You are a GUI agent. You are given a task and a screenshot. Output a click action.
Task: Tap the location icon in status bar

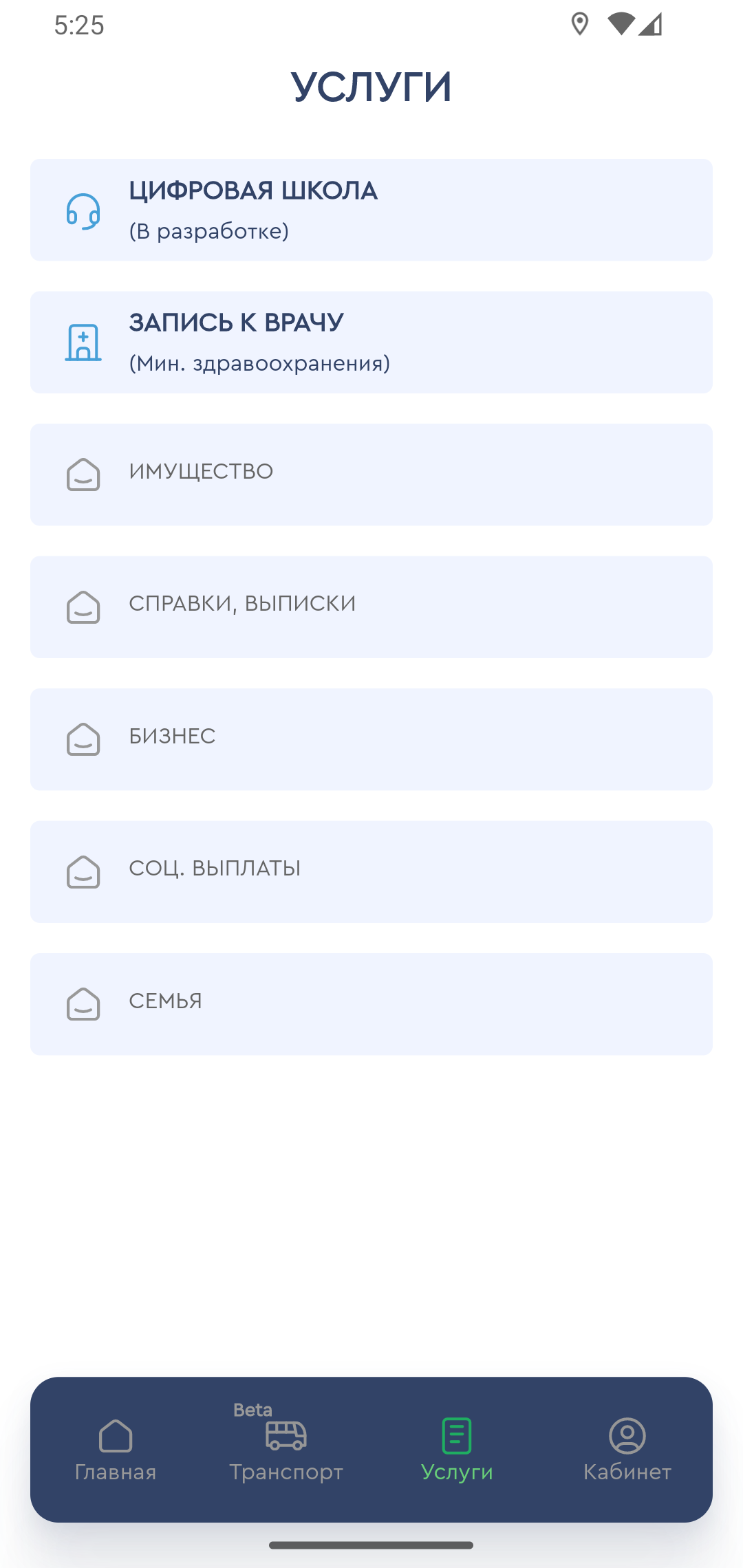point(580,24)
